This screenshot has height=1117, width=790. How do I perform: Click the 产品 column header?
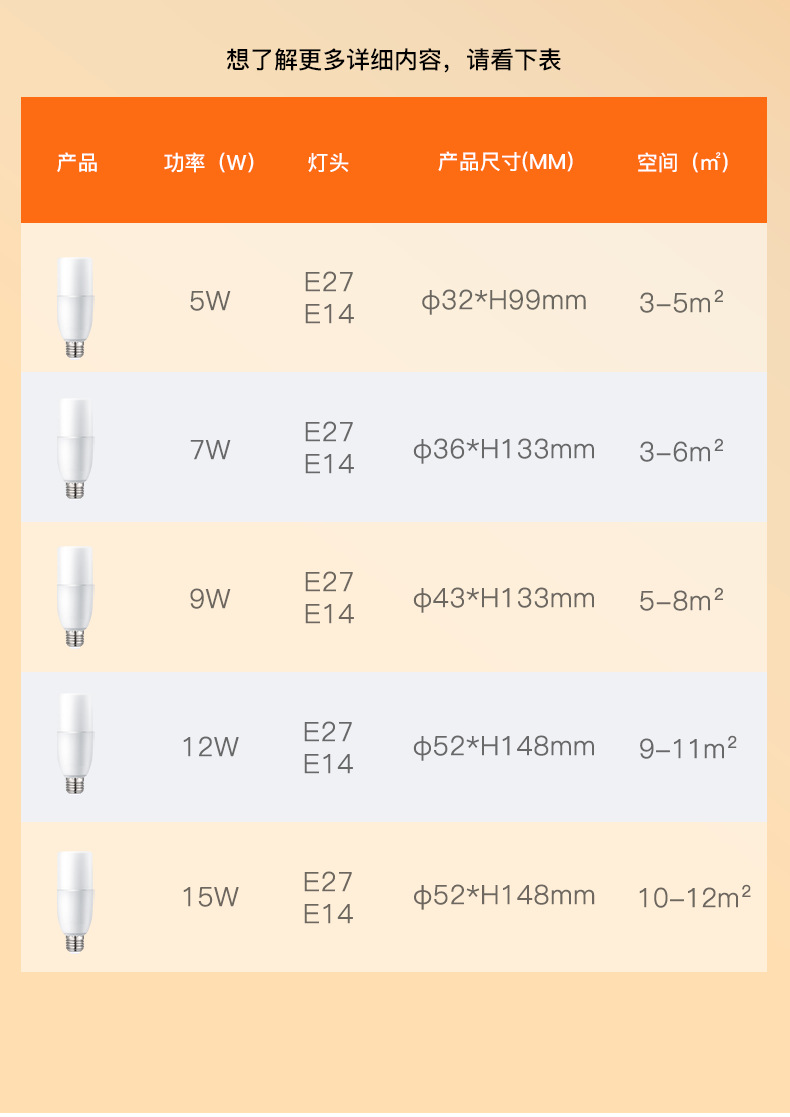pos(77,162)
